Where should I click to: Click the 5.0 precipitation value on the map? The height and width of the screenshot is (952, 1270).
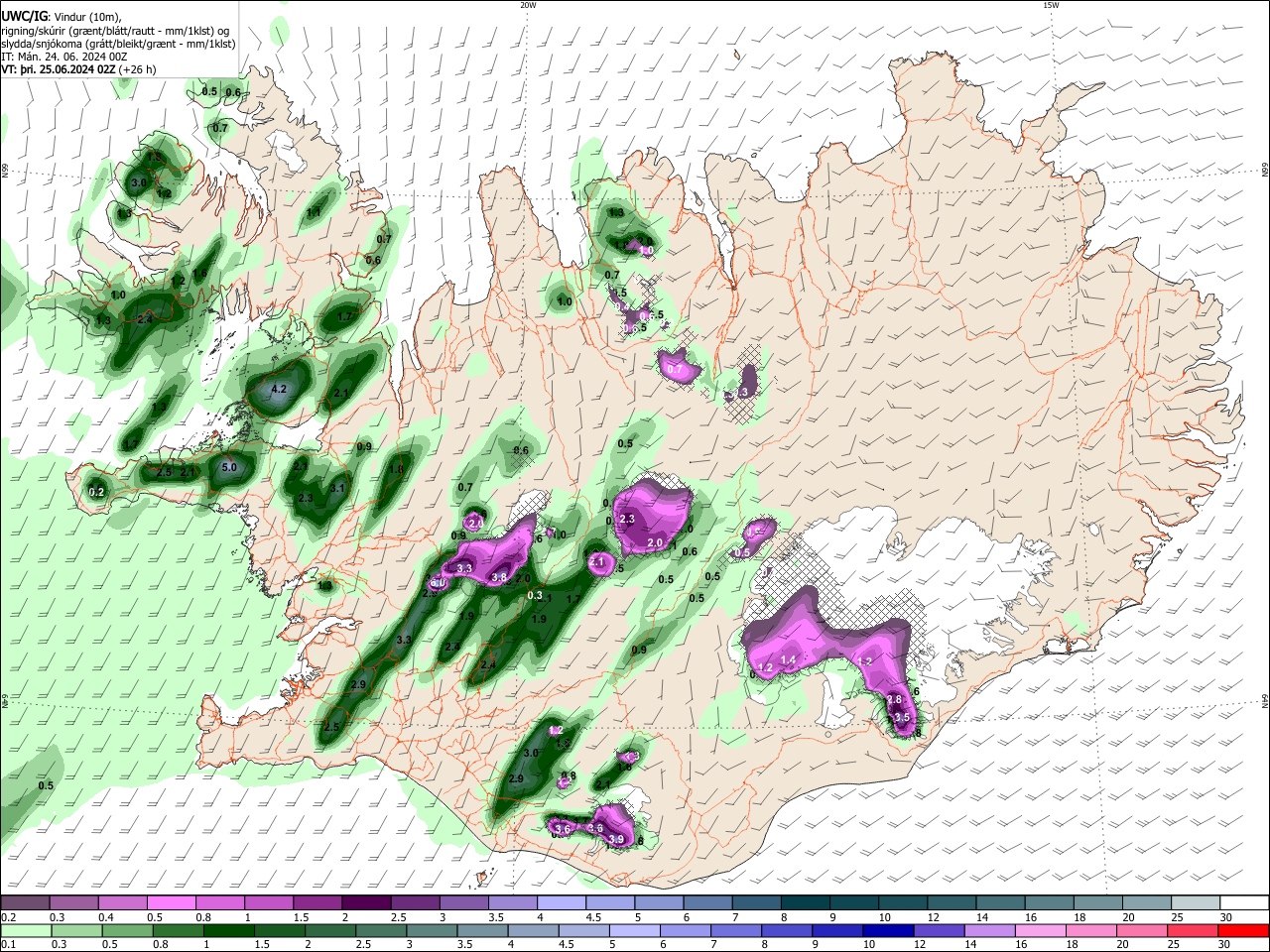pos(229,467)
